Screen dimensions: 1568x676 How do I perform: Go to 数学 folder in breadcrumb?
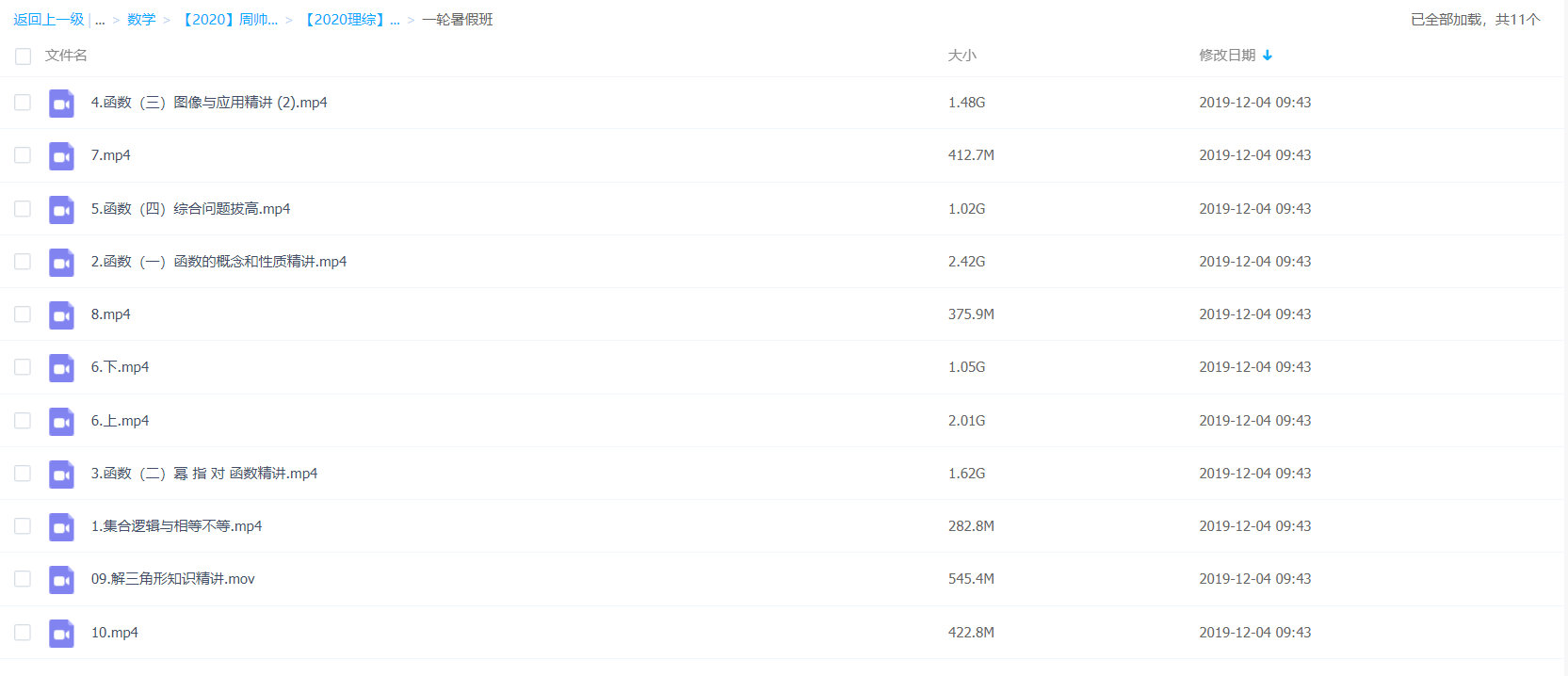(141, 20)
